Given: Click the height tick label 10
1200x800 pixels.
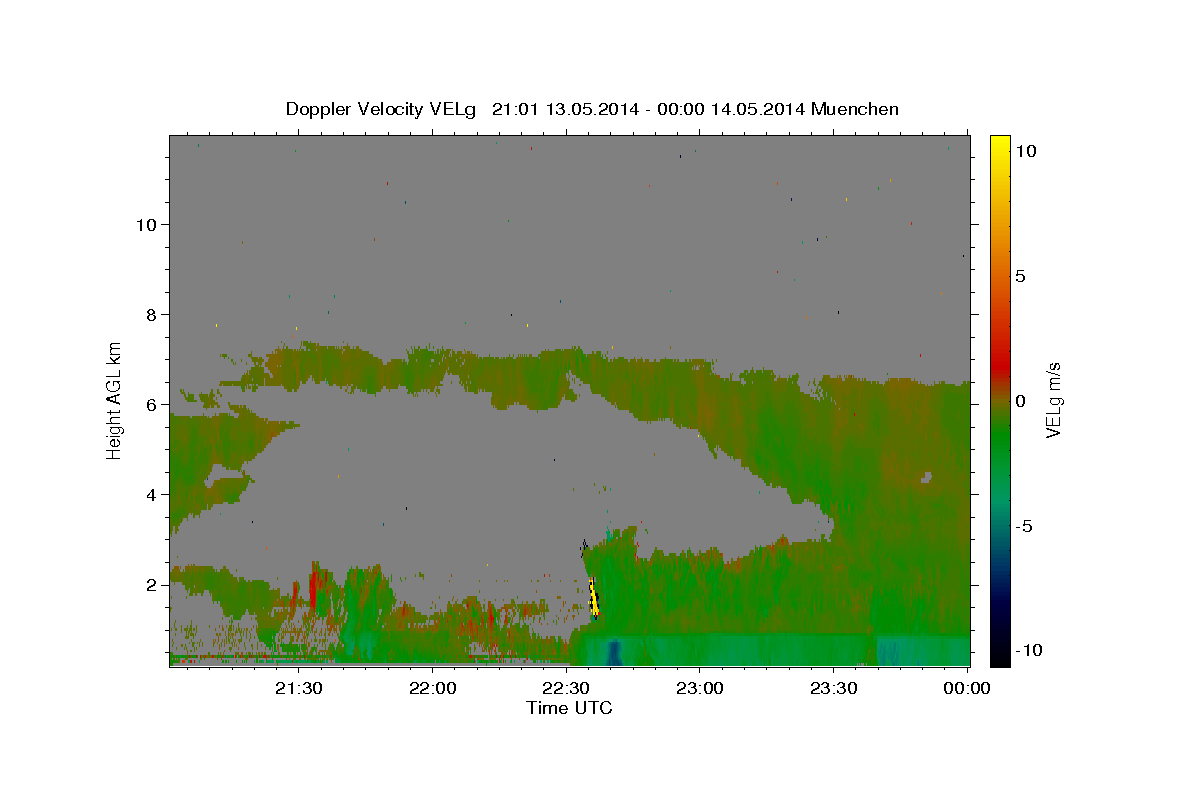Looking at the screenshot, I should [146, 224].
